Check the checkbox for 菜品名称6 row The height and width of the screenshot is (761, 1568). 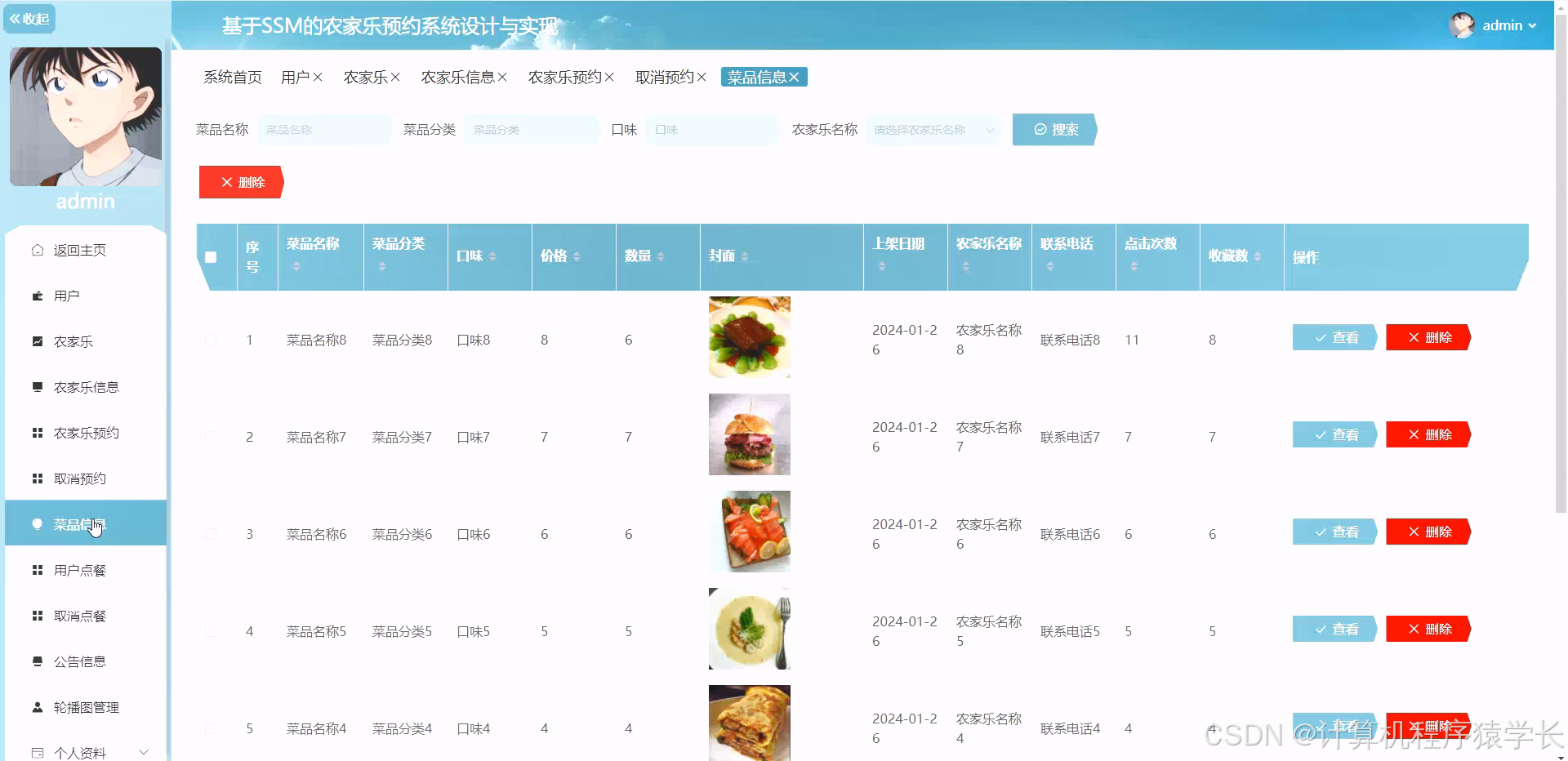(212, 534)
